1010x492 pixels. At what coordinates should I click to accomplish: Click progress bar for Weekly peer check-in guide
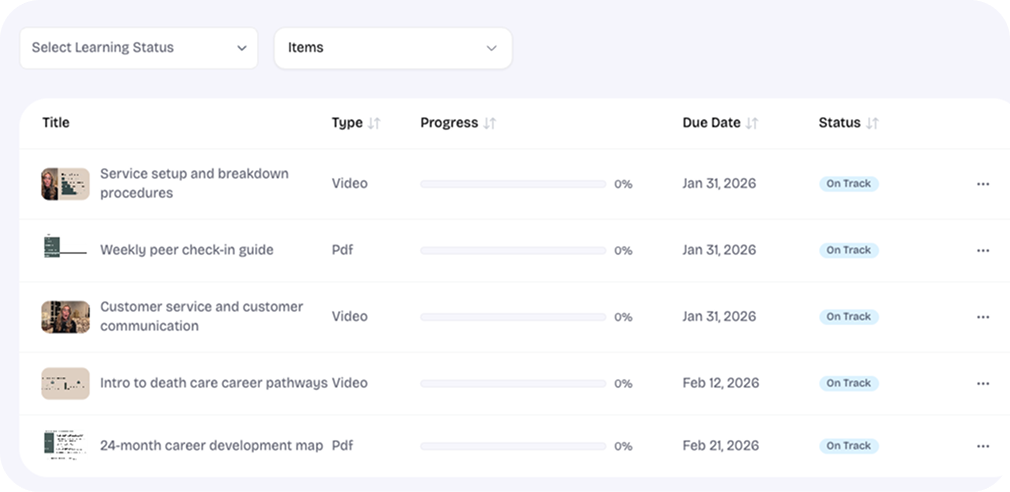pos(513,251)
